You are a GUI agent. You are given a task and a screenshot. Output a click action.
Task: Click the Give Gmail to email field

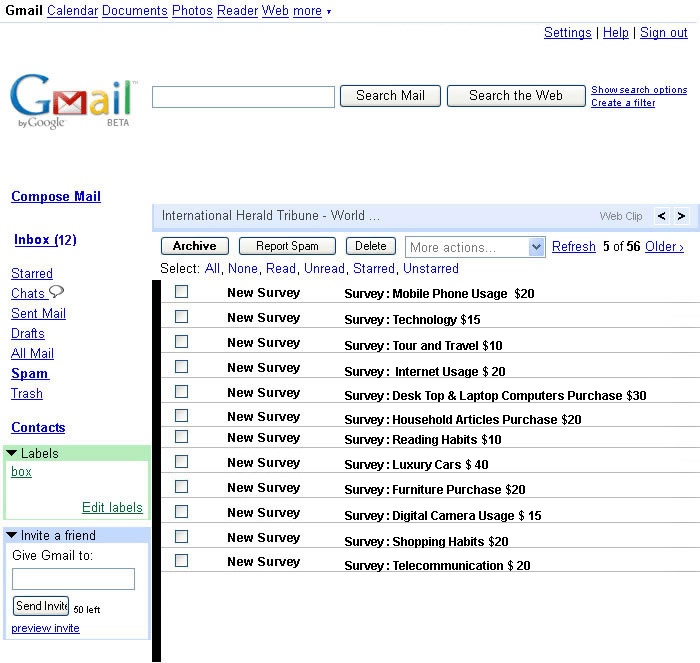[x=73, y=579]
